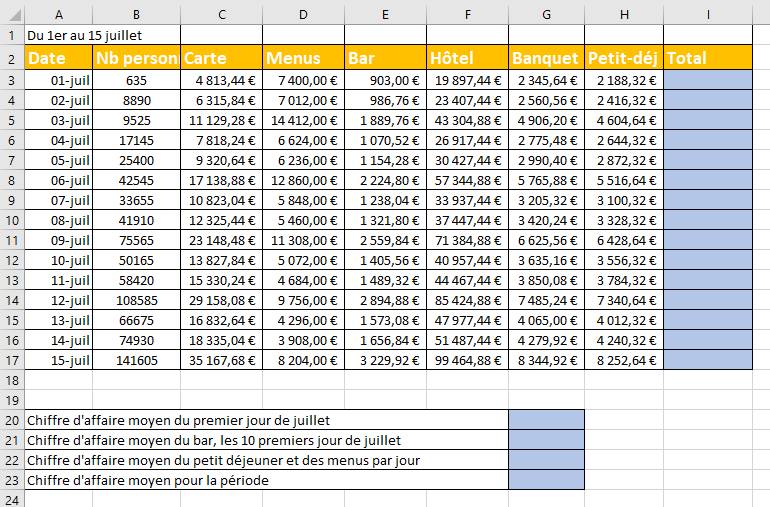770x507 pixels.
Task: Click the Carte value 4 813,44 €
Action: [222, 80]
